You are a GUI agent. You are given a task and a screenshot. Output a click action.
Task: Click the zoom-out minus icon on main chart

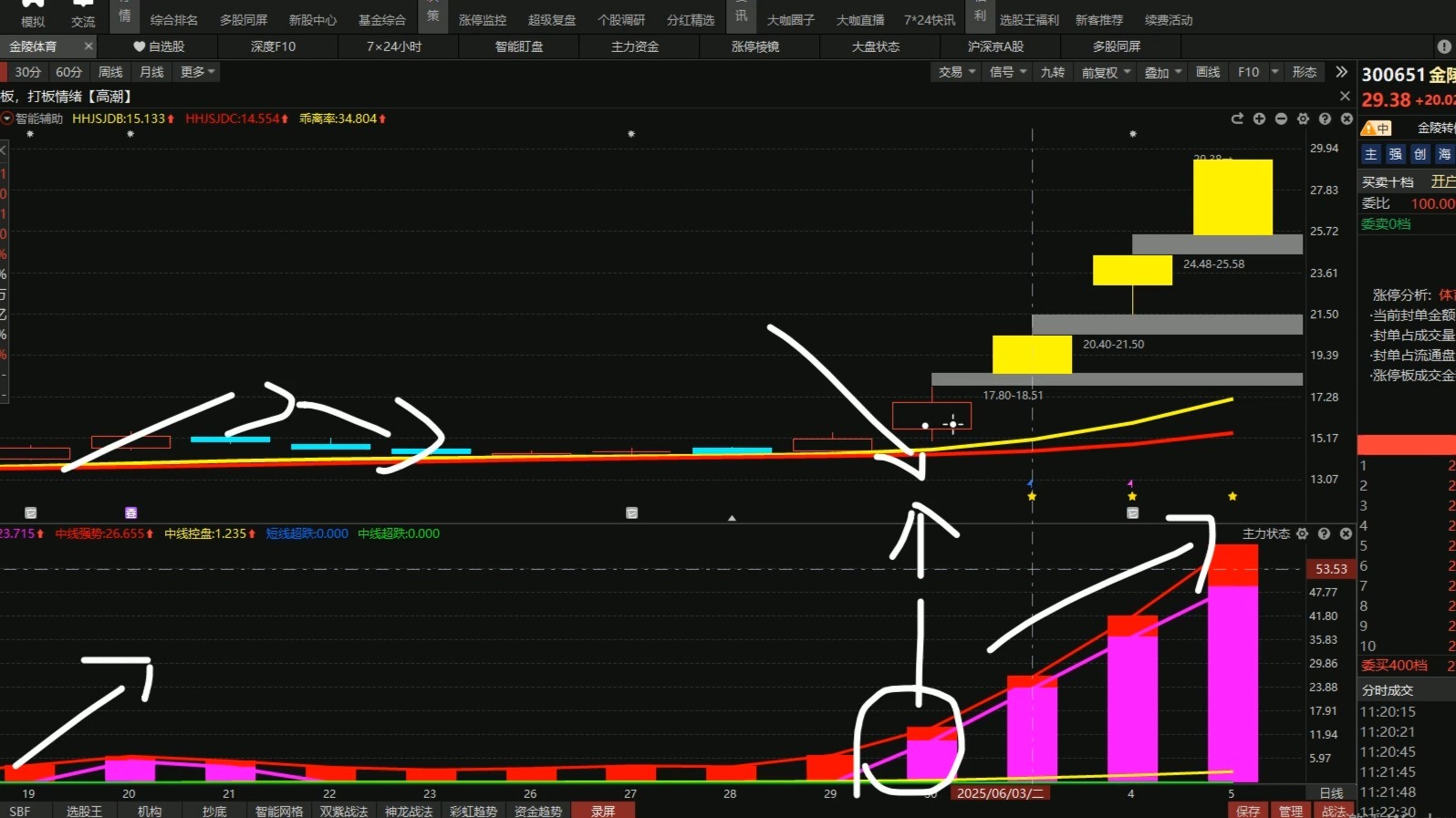[x=1281, y=119]
